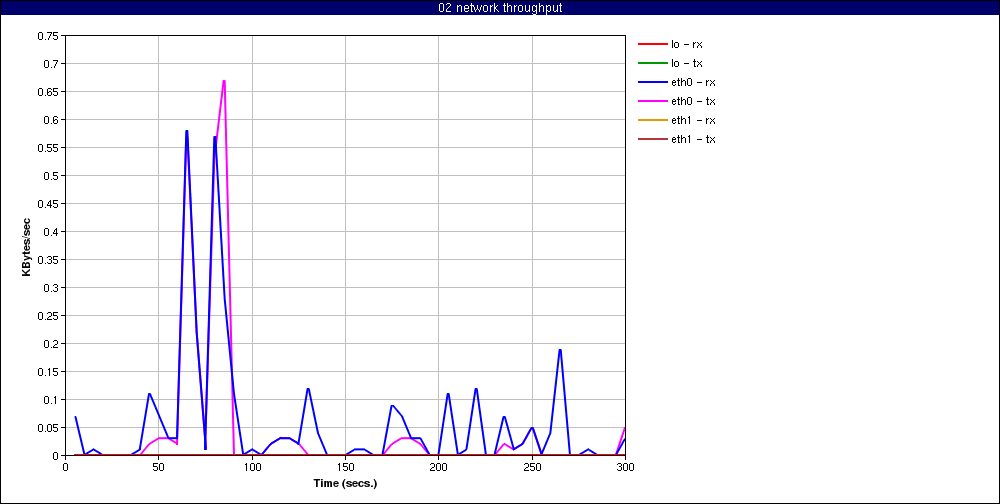Screen dimensions: 1000x504
Task: Click the 0.15 y-axis tick label
Action: 49,371
